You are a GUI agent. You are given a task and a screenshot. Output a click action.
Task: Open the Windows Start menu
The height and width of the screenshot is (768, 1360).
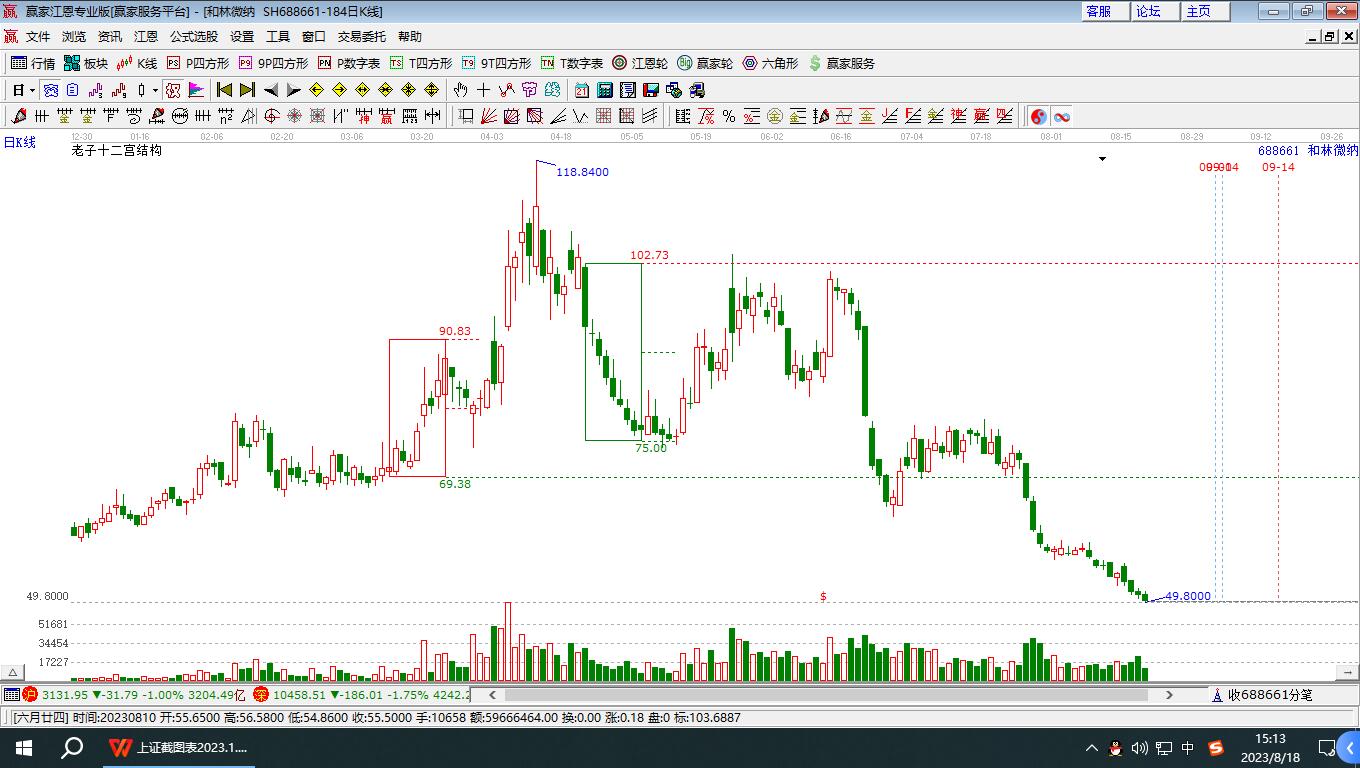23,747
